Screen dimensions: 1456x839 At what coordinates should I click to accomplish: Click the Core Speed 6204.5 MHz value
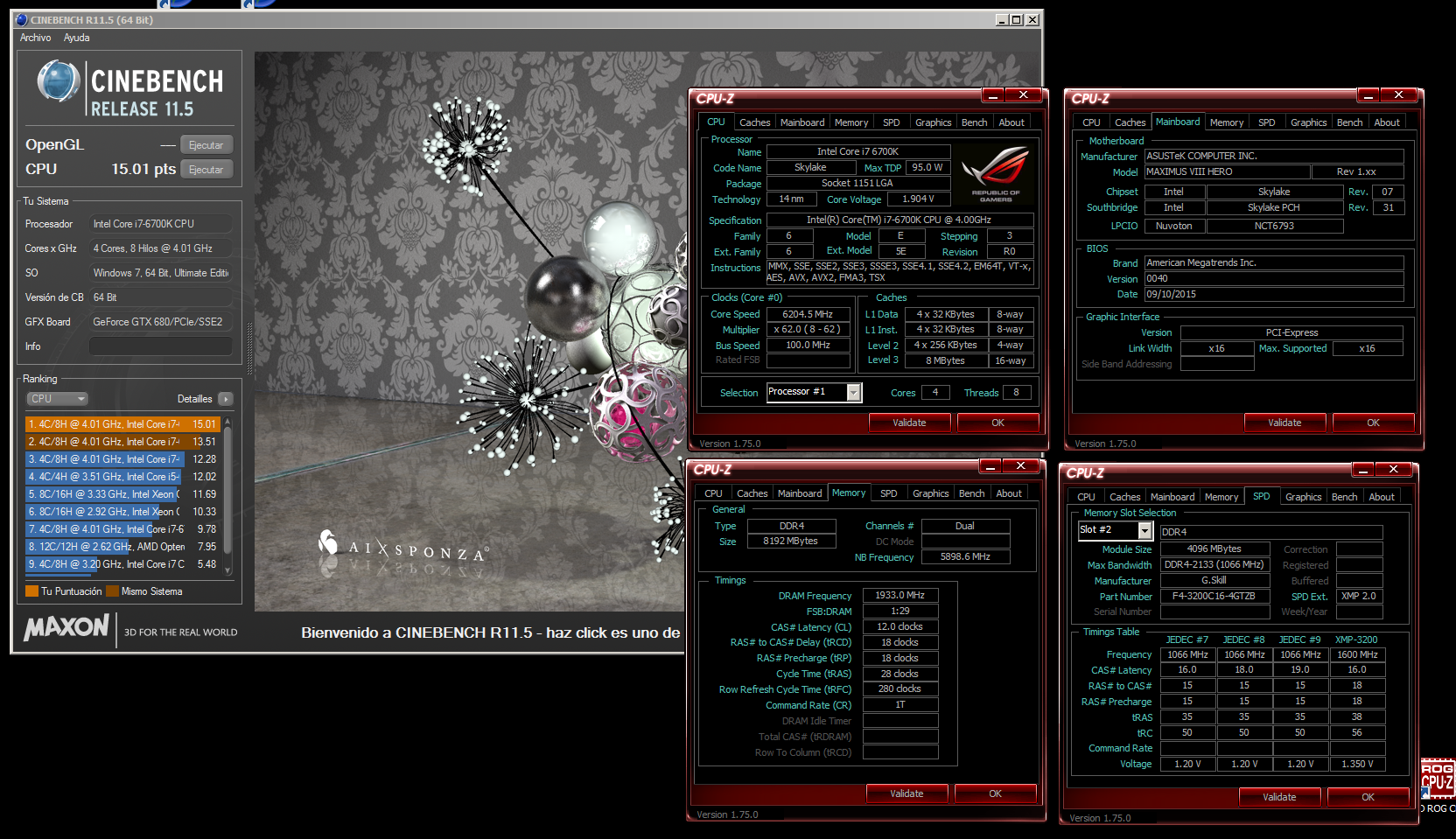point(808,314)
